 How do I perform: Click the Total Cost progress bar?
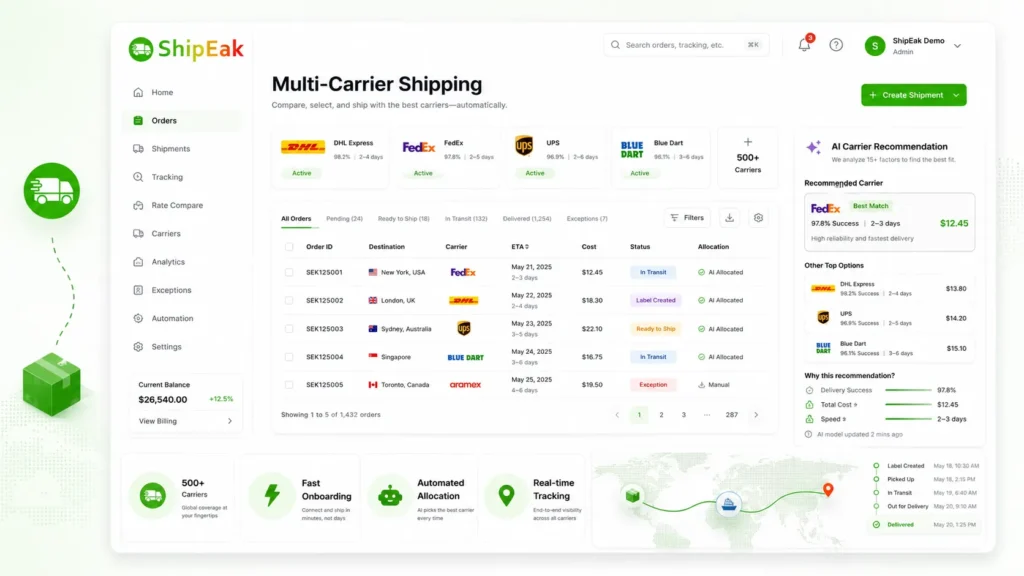(x=908, y=404)
